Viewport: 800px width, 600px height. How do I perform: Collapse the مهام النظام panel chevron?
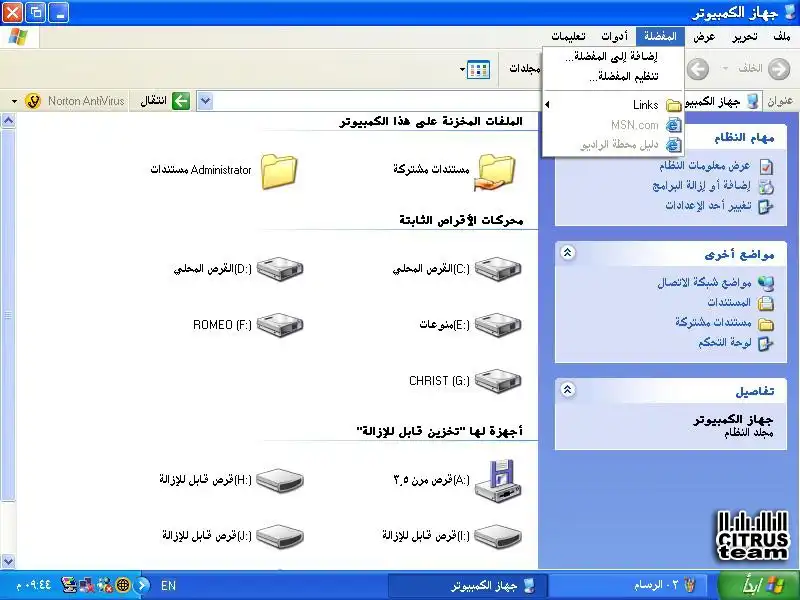click(x=568, y=138)
